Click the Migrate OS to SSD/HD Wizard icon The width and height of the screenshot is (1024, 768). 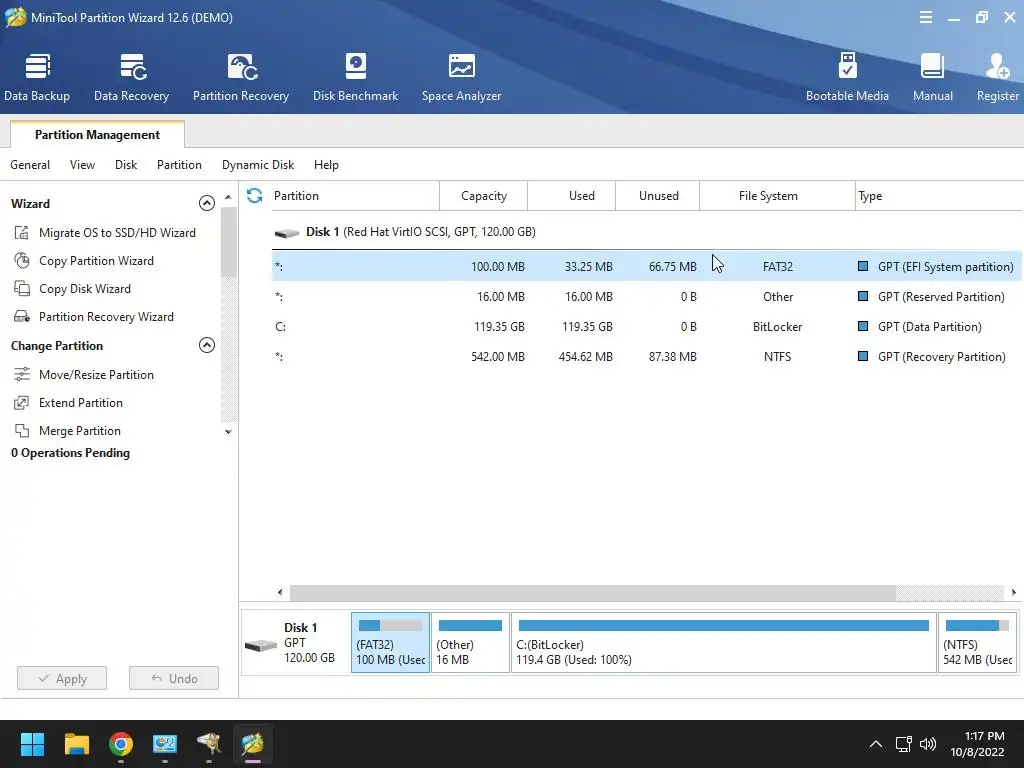pos(22,232)
